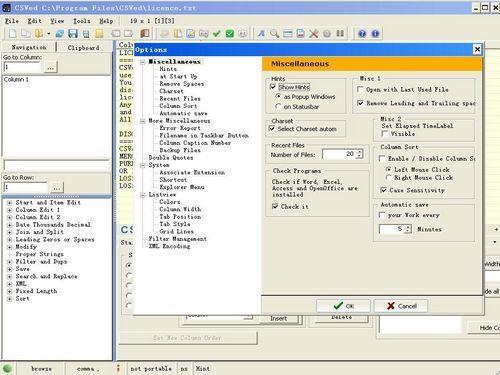Toggle the Case Sensitivity checkbox
The height and width of the screenshot is (375, 500).
pyautogui.click(x=384, y=190)
